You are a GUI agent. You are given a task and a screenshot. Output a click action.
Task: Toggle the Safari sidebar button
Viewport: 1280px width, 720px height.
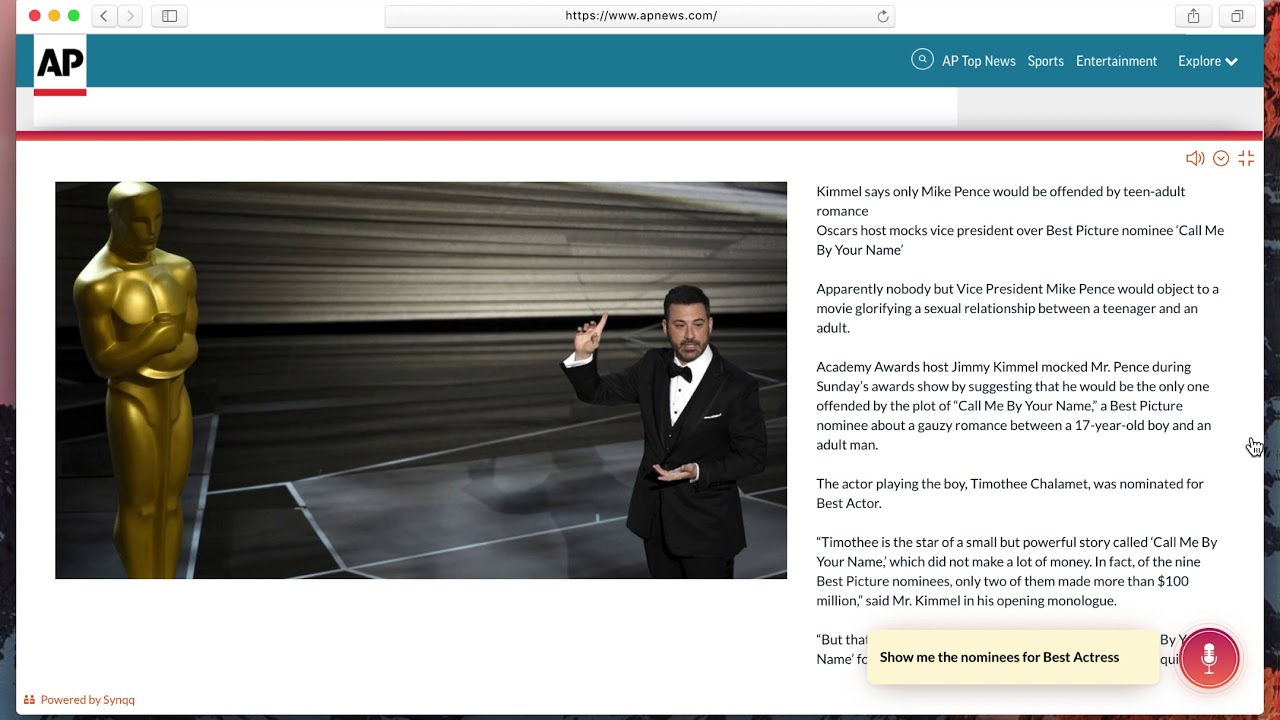[170, 16]
